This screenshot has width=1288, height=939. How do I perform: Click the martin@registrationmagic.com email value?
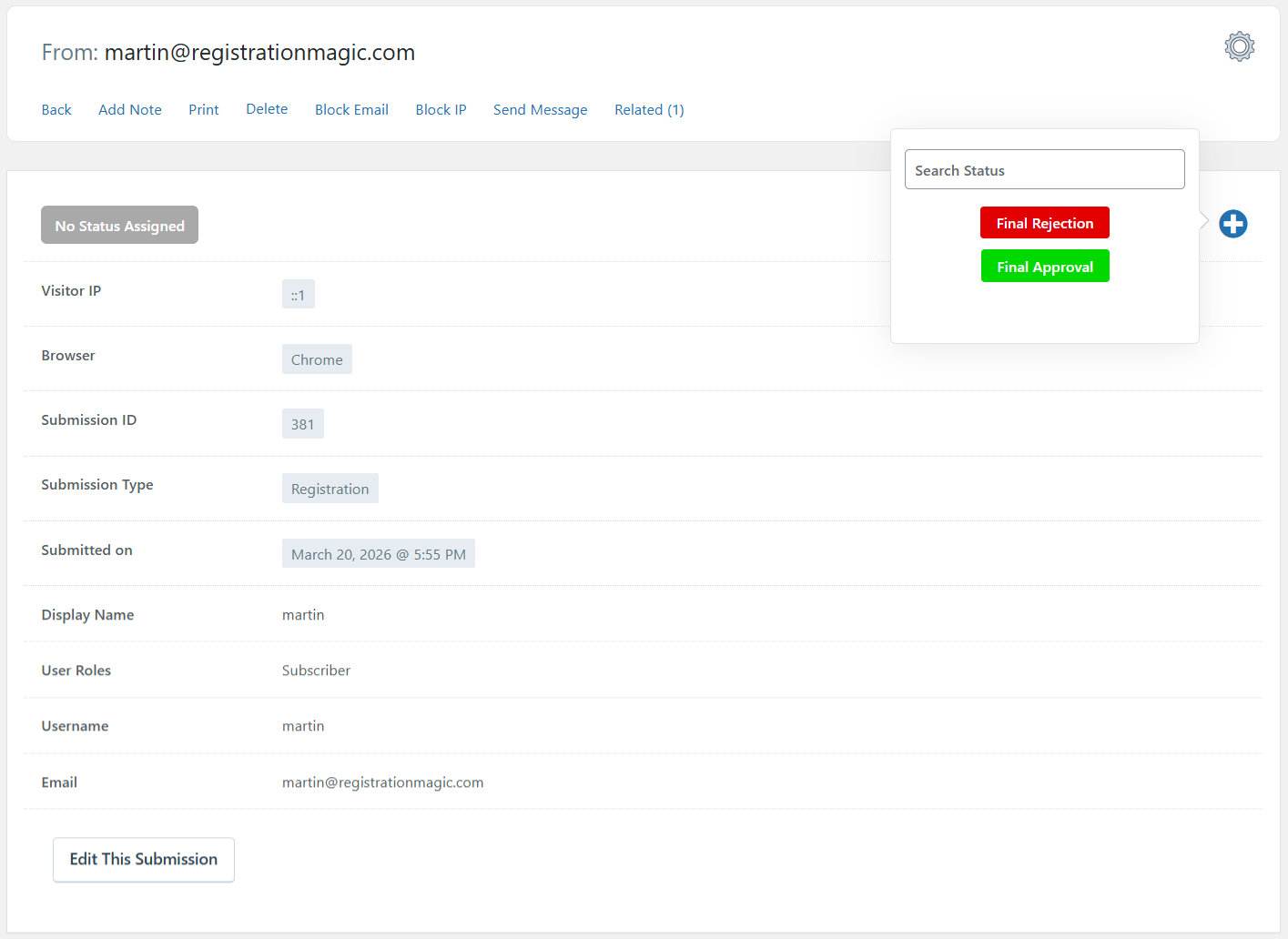click(382, 782)
